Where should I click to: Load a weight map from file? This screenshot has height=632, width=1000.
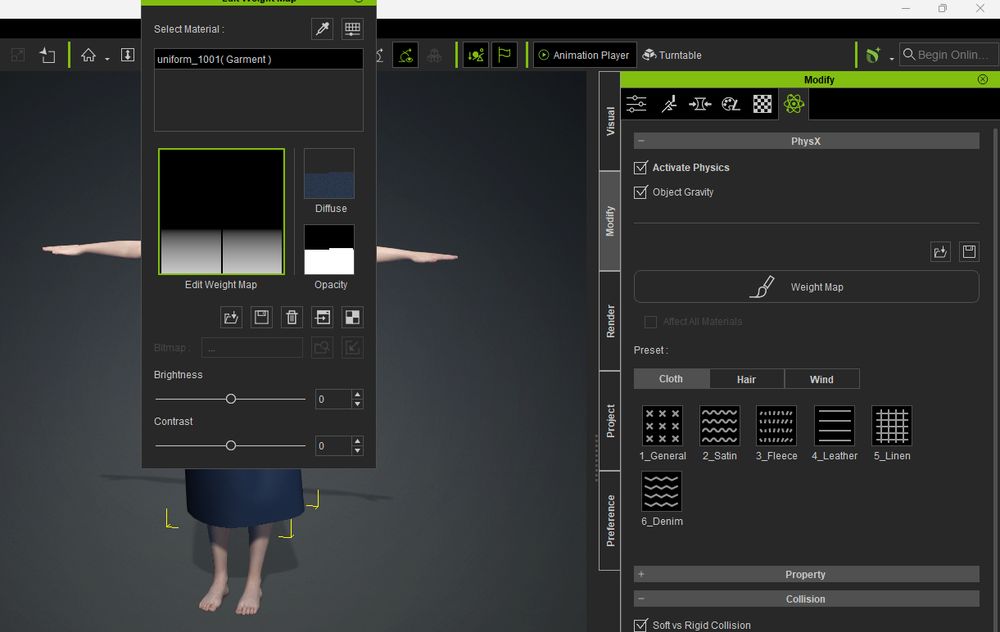(231, 317)
